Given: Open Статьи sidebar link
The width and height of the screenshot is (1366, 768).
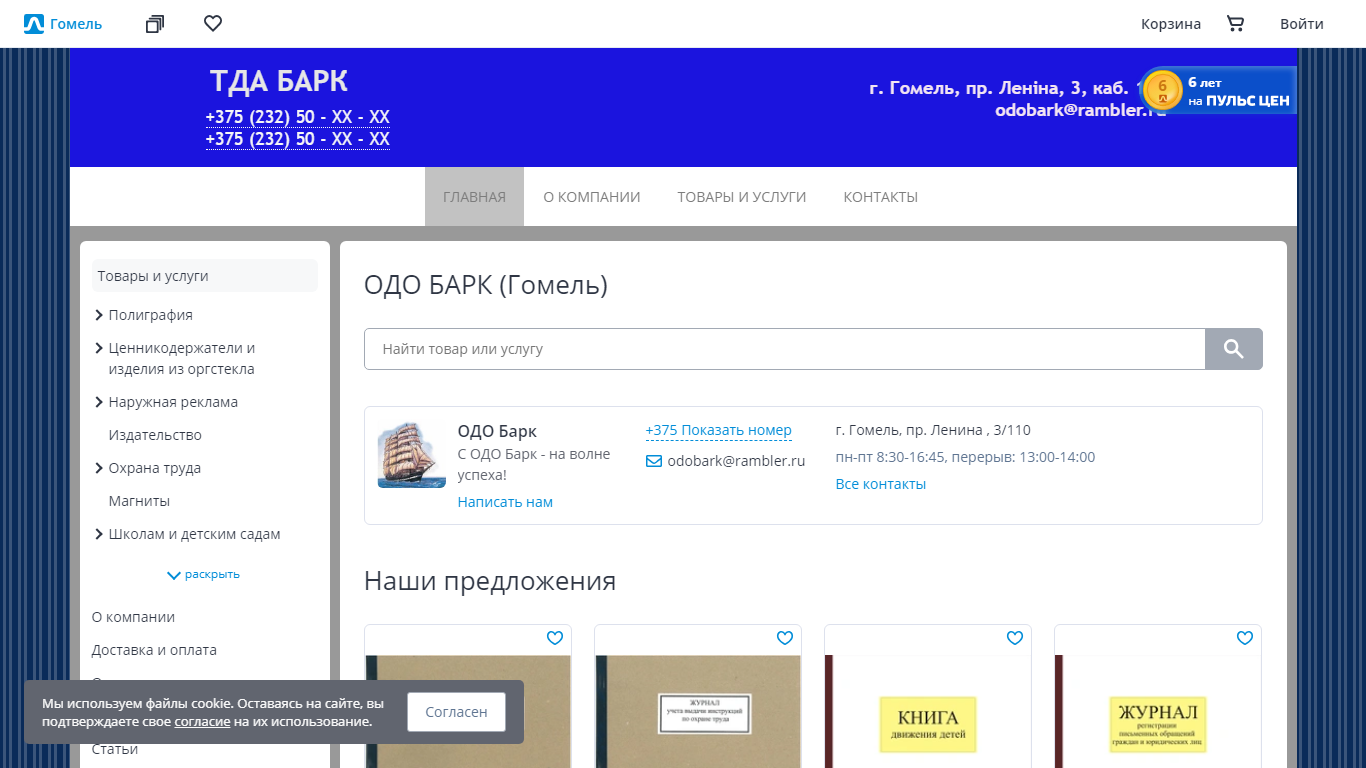Looking at the screenshot, I should 115,749.
